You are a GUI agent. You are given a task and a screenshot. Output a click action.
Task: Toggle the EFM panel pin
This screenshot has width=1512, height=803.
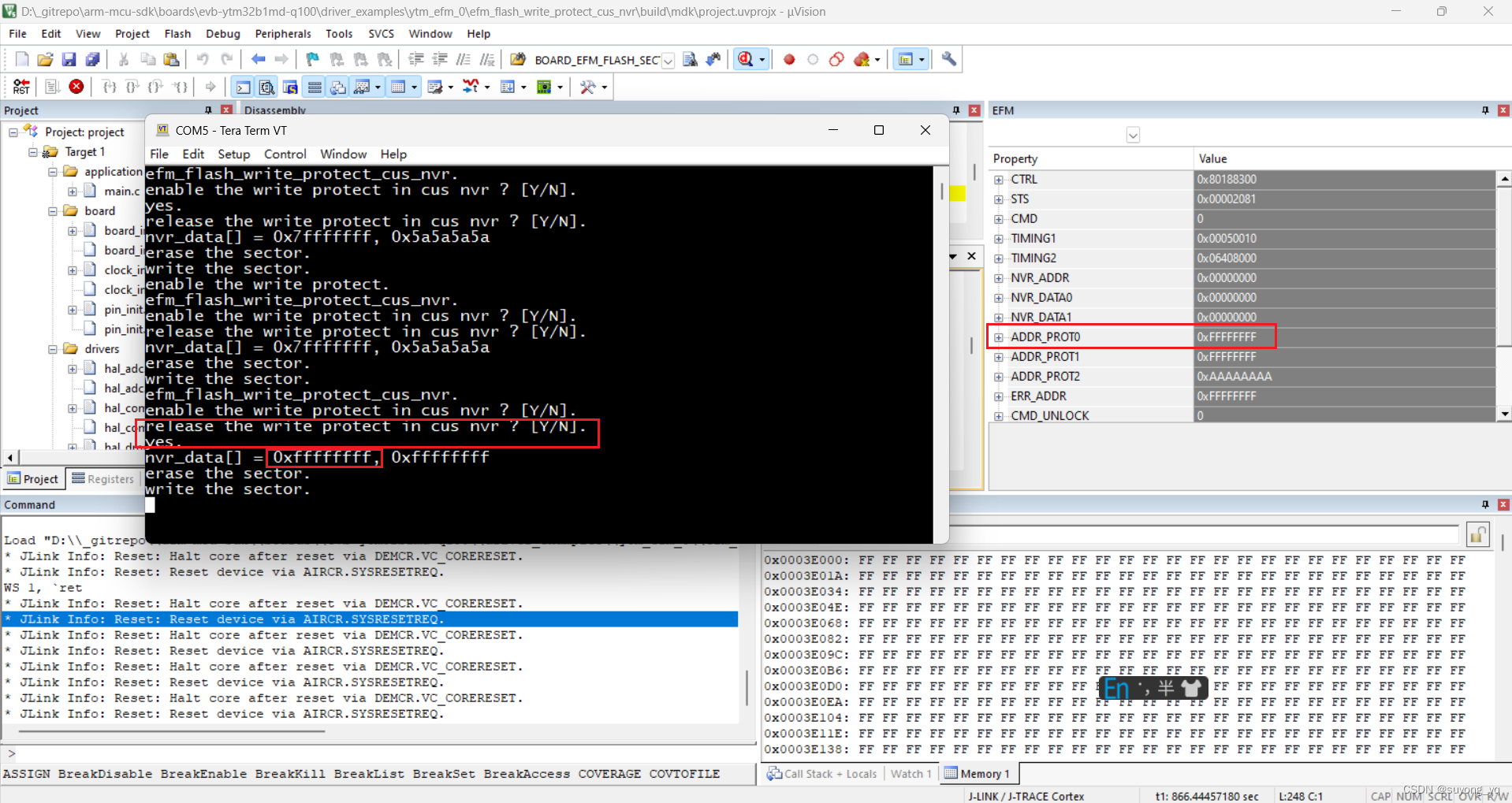pyautogui.click(x=1485, y=110)
